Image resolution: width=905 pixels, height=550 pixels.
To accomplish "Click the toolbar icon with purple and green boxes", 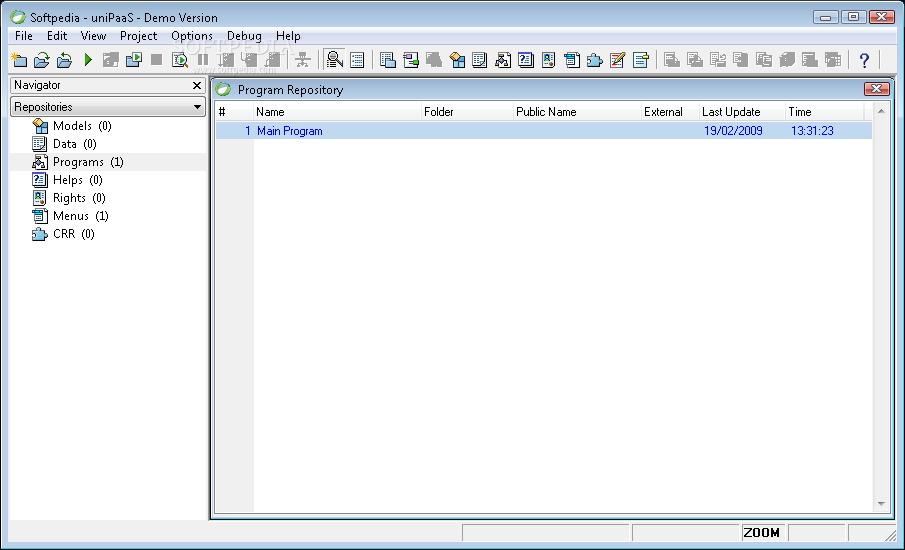I will 411,59.
